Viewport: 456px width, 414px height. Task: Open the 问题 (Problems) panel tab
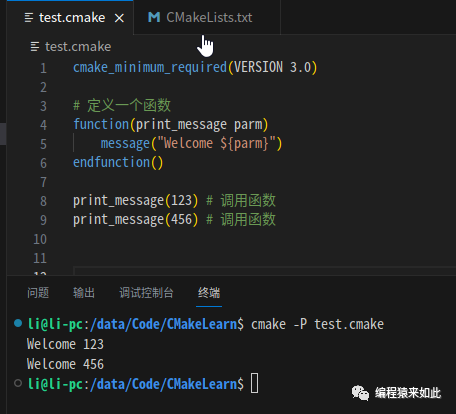38,293
